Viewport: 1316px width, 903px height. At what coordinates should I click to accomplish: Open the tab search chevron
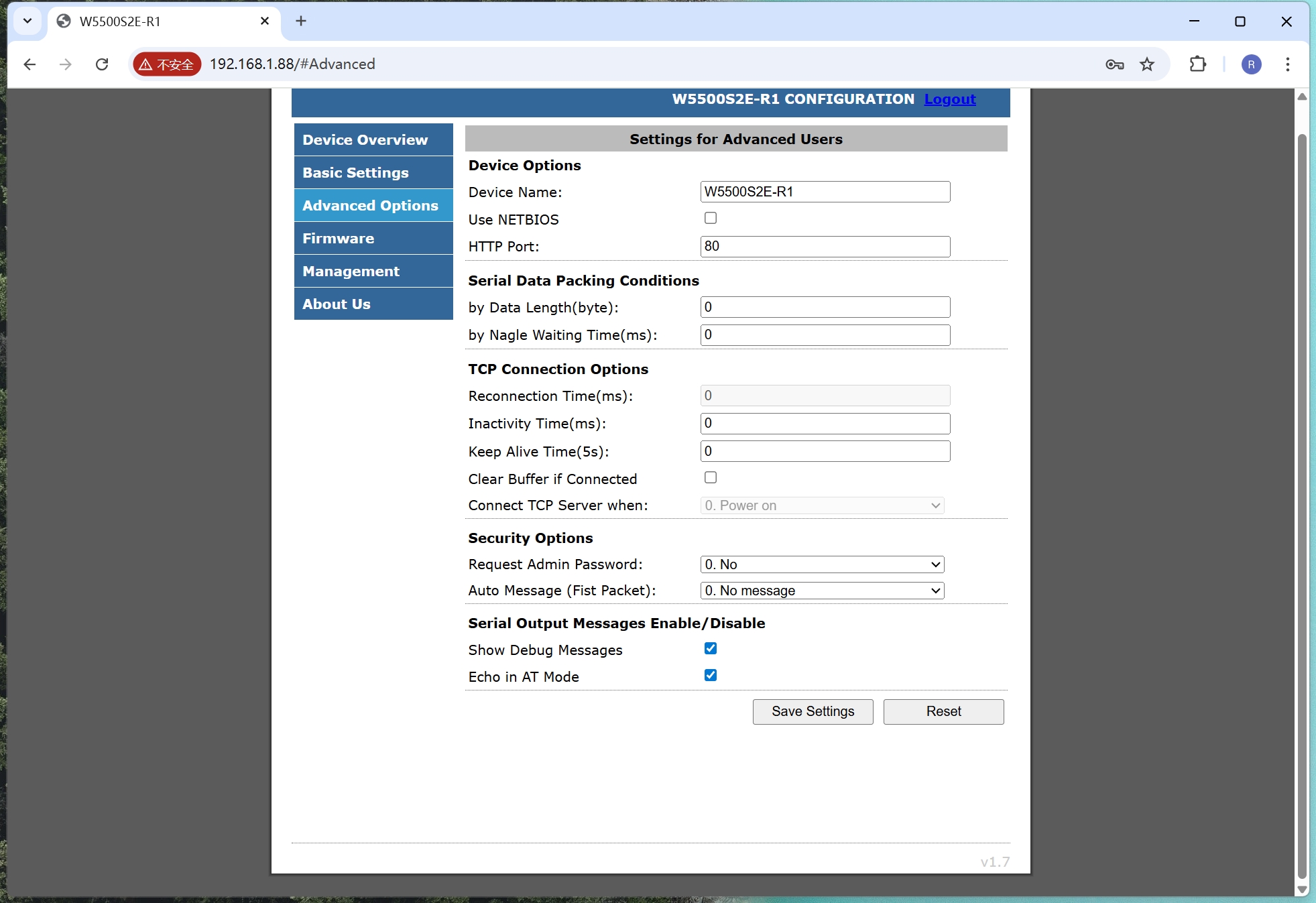click(27, 21)
